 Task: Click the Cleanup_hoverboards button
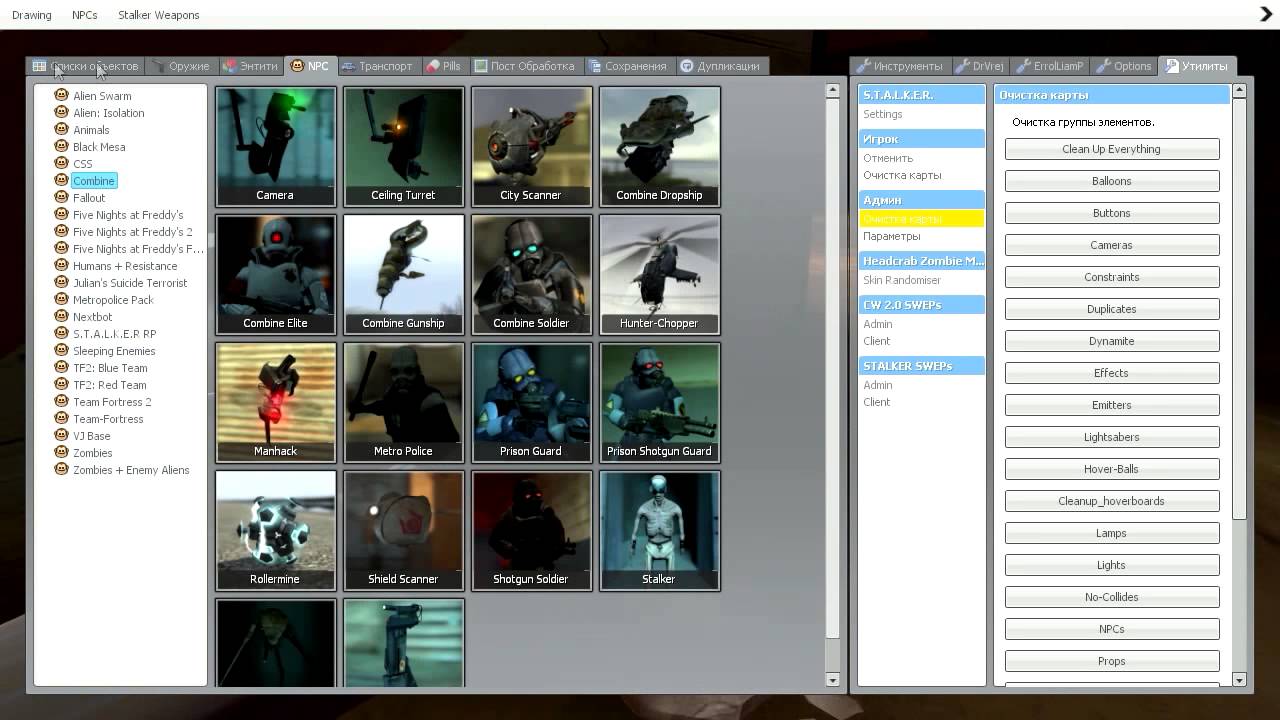(1112, 501)
